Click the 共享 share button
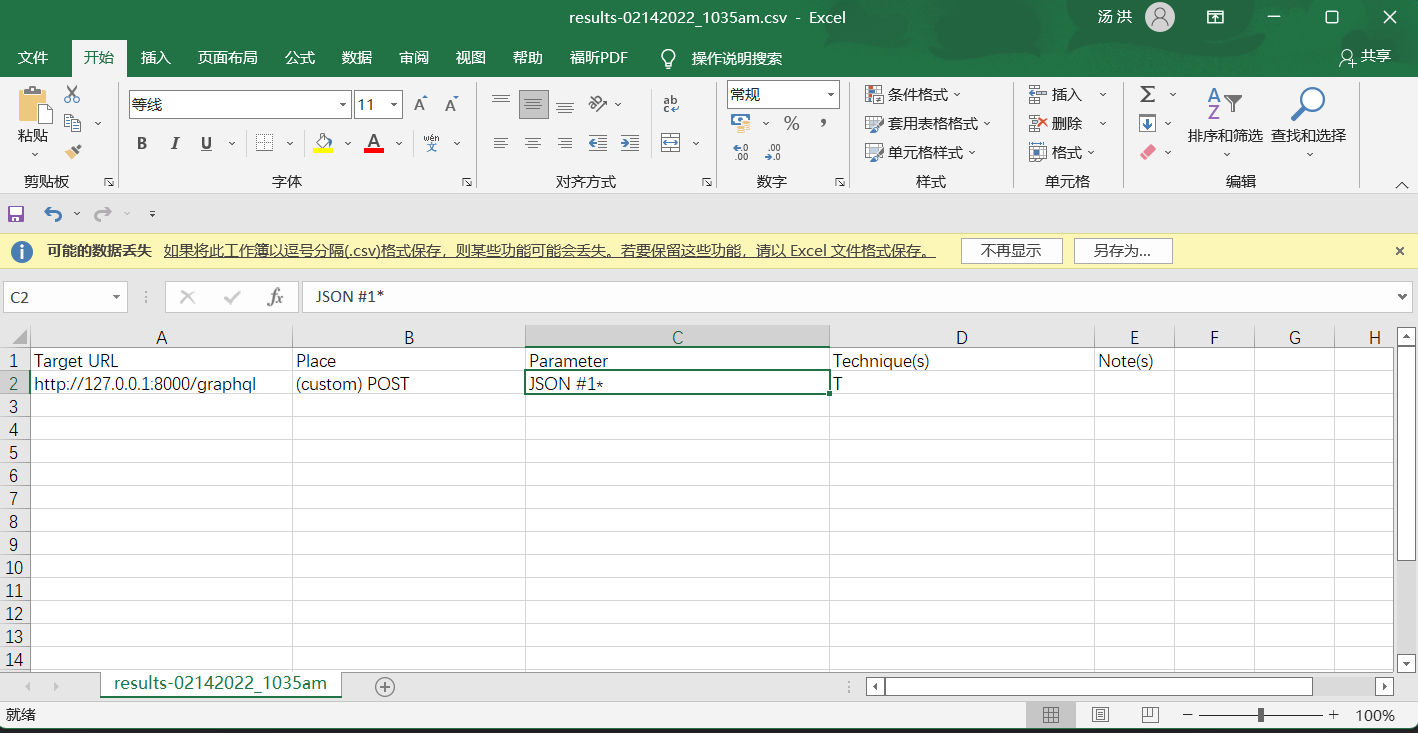This screenshot has width=1418, height=733. pos(1365,57)
